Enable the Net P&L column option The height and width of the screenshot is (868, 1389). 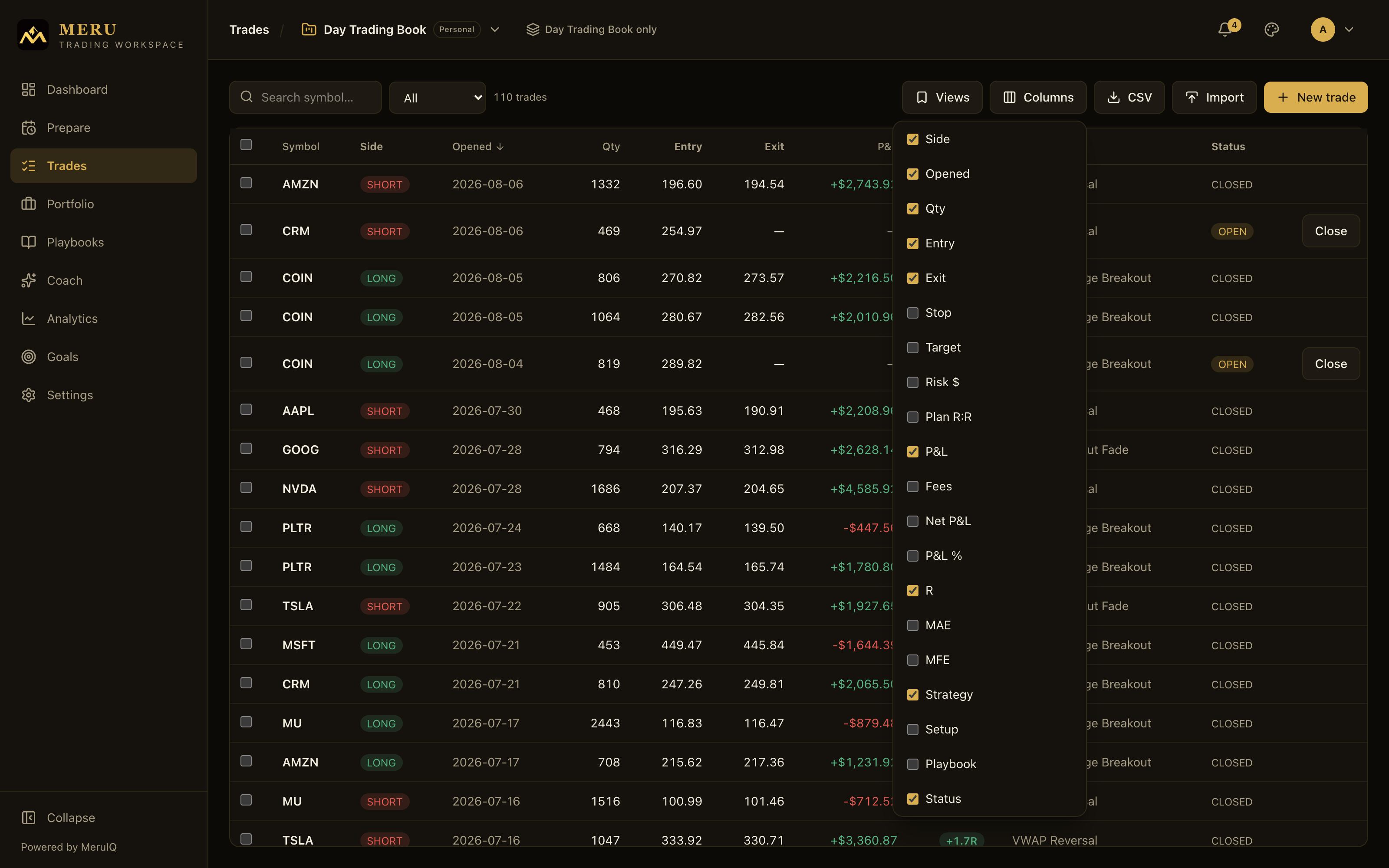click(912, 521)
